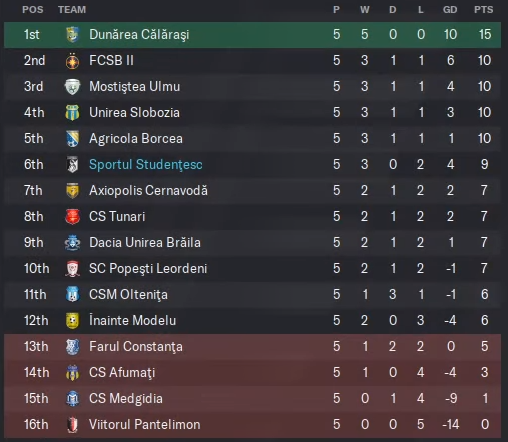This screenshot has width=508, height=442.
Task: Click the Farul Constanţa crest icon
Action: click(72, 347)
